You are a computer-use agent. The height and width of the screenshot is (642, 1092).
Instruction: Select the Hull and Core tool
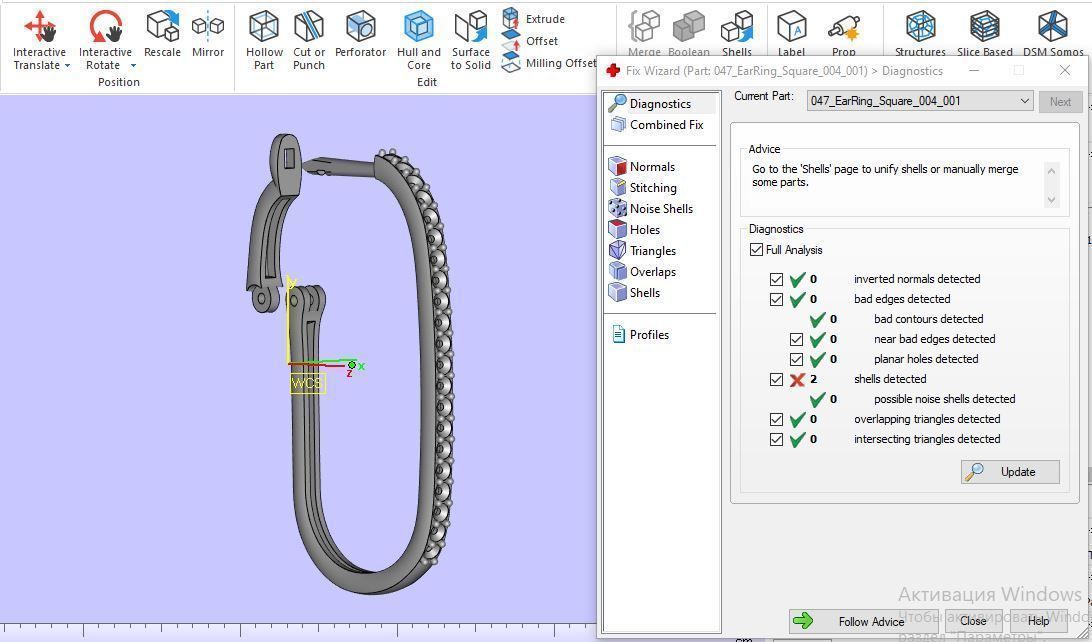[419, 40]
